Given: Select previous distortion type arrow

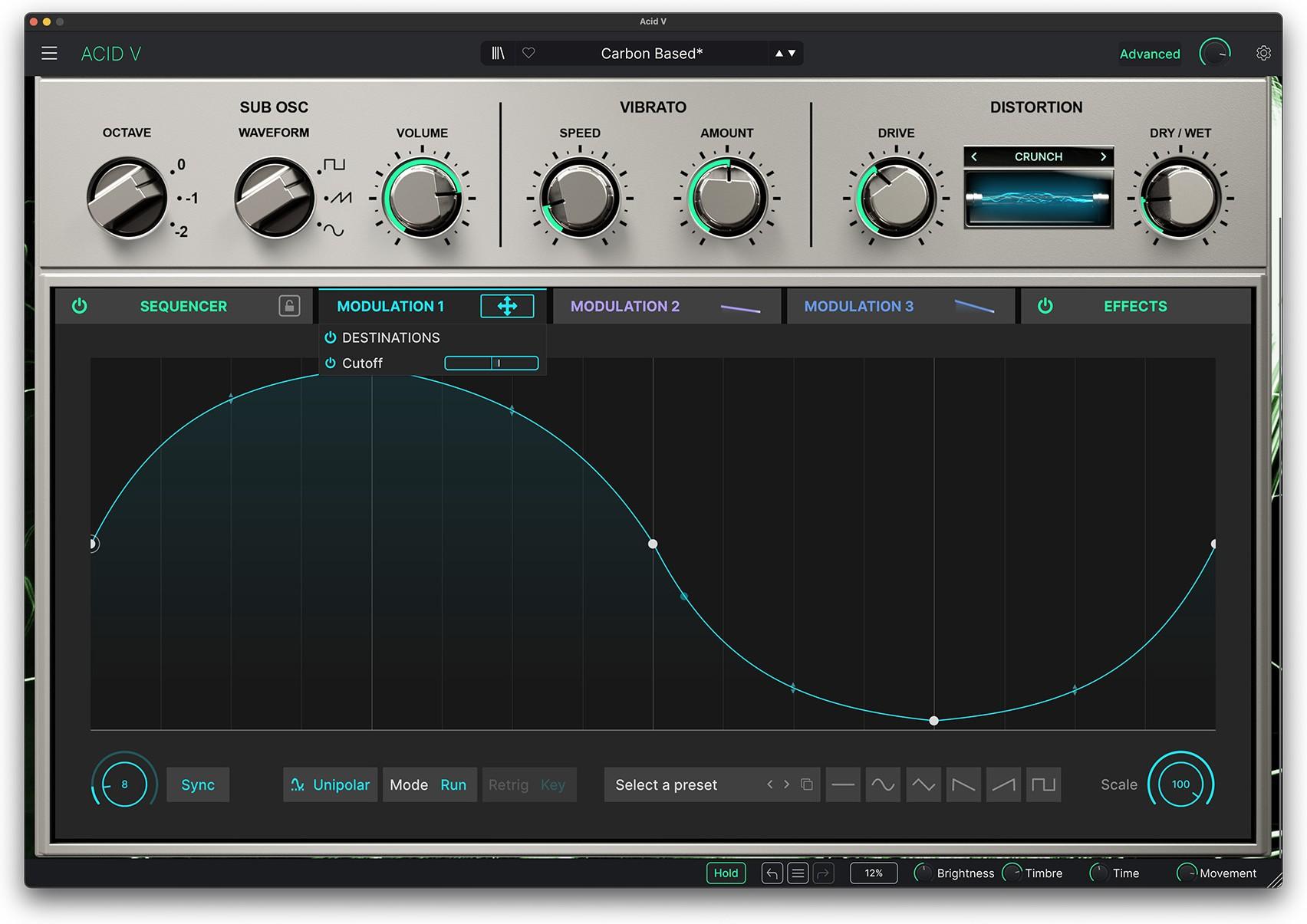Looking at the screenshot, I should click(974, 156).
